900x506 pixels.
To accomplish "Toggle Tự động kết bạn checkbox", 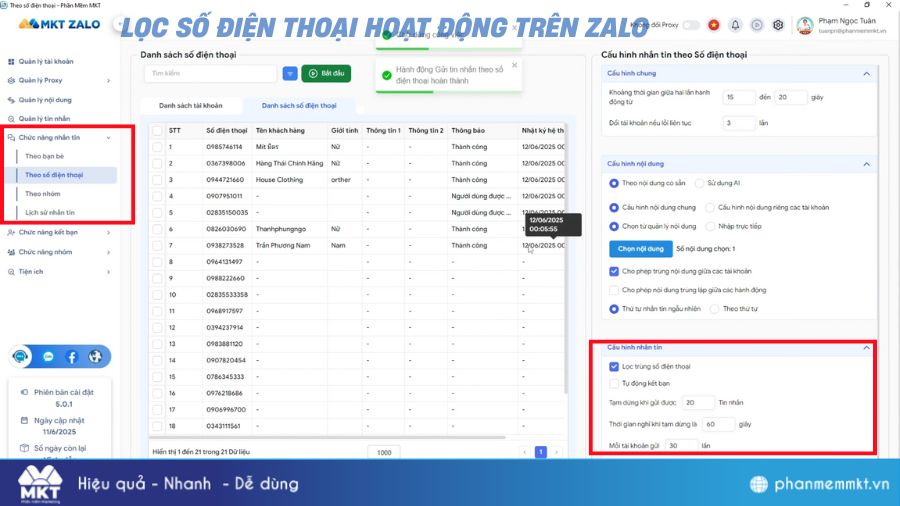I will [x=614, y=383].
